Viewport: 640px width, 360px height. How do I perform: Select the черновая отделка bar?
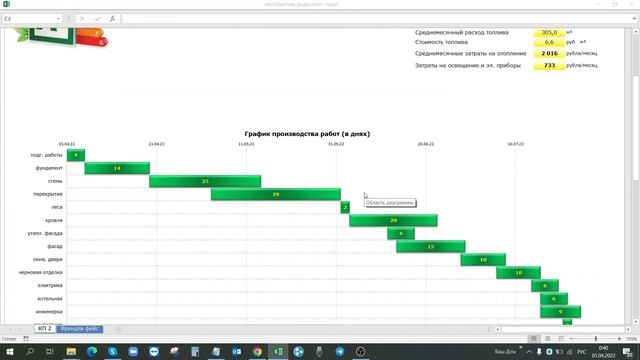click(x=518, y=273)
